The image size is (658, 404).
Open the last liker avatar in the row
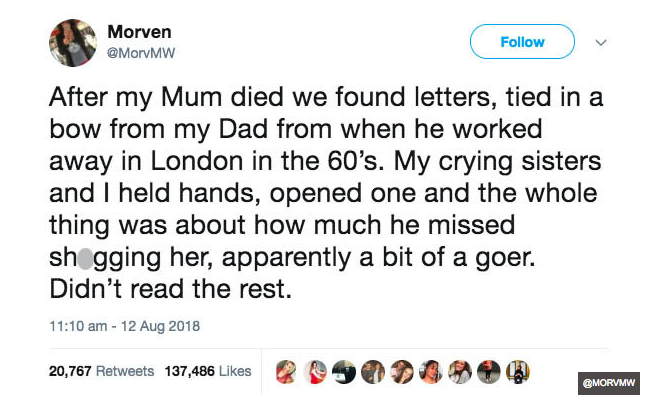point(517,371)
